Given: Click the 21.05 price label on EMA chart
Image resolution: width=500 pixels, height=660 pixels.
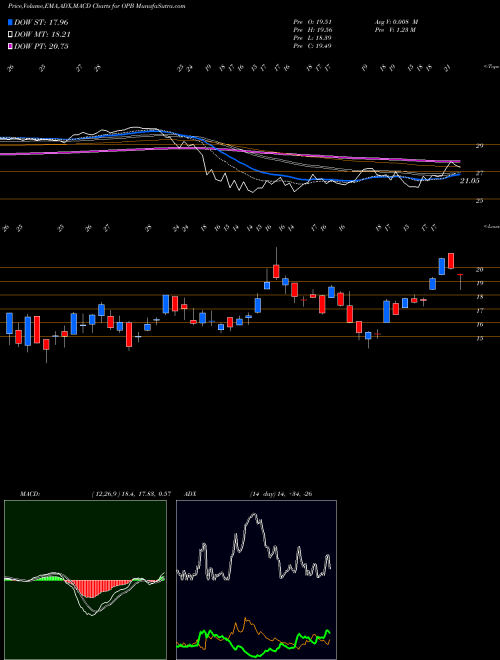Looking at the screenshot, I should (x=470, y=181).
